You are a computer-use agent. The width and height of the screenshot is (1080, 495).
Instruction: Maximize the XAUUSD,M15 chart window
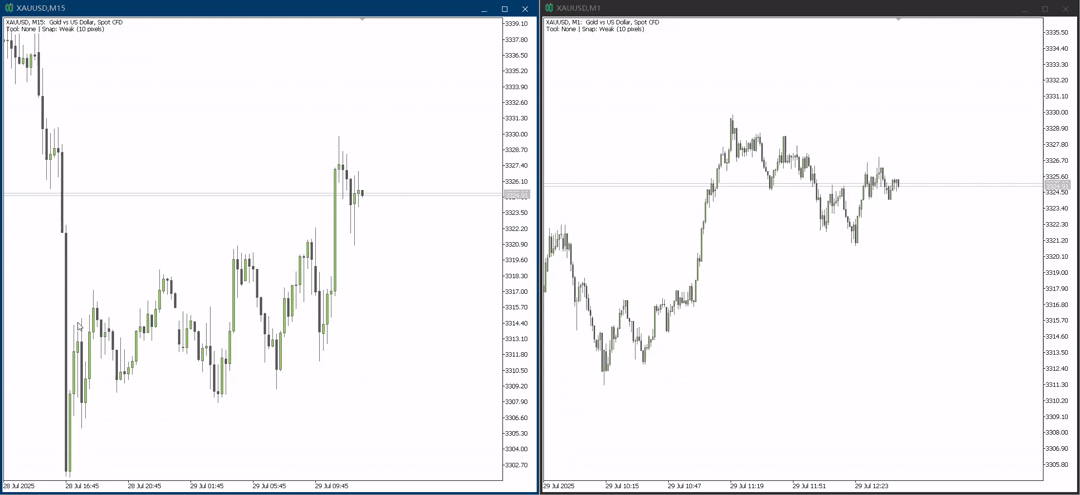pos(505,8)
